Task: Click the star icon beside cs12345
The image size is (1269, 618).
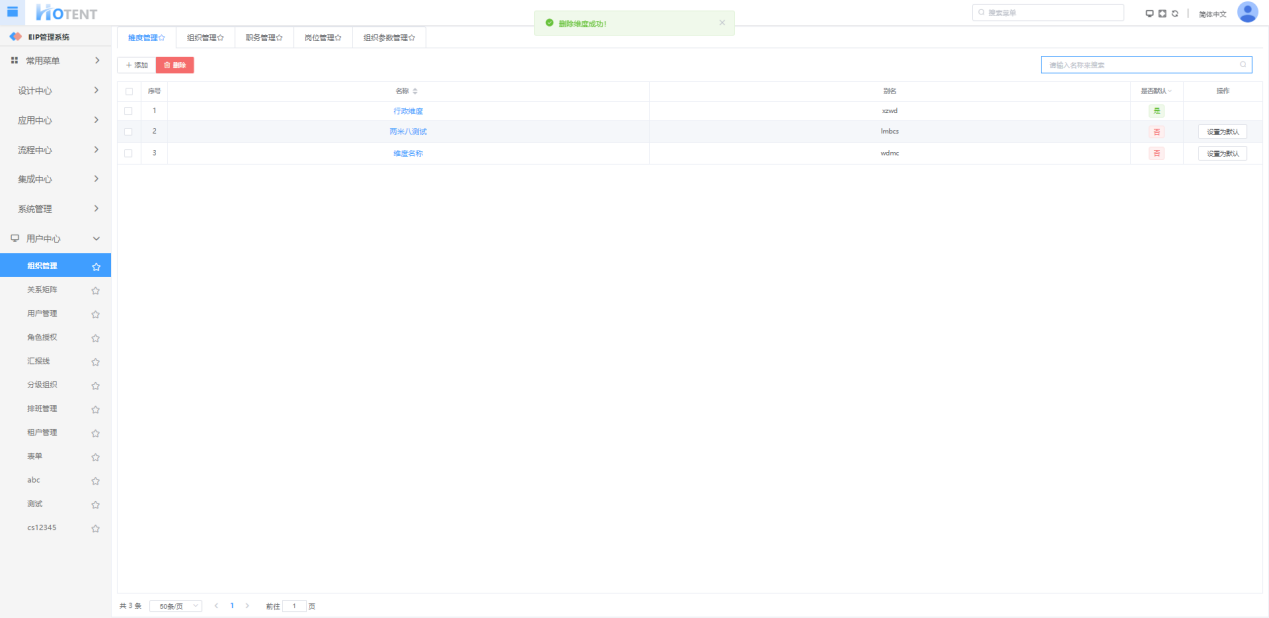Action: click(x=96, y=528)
